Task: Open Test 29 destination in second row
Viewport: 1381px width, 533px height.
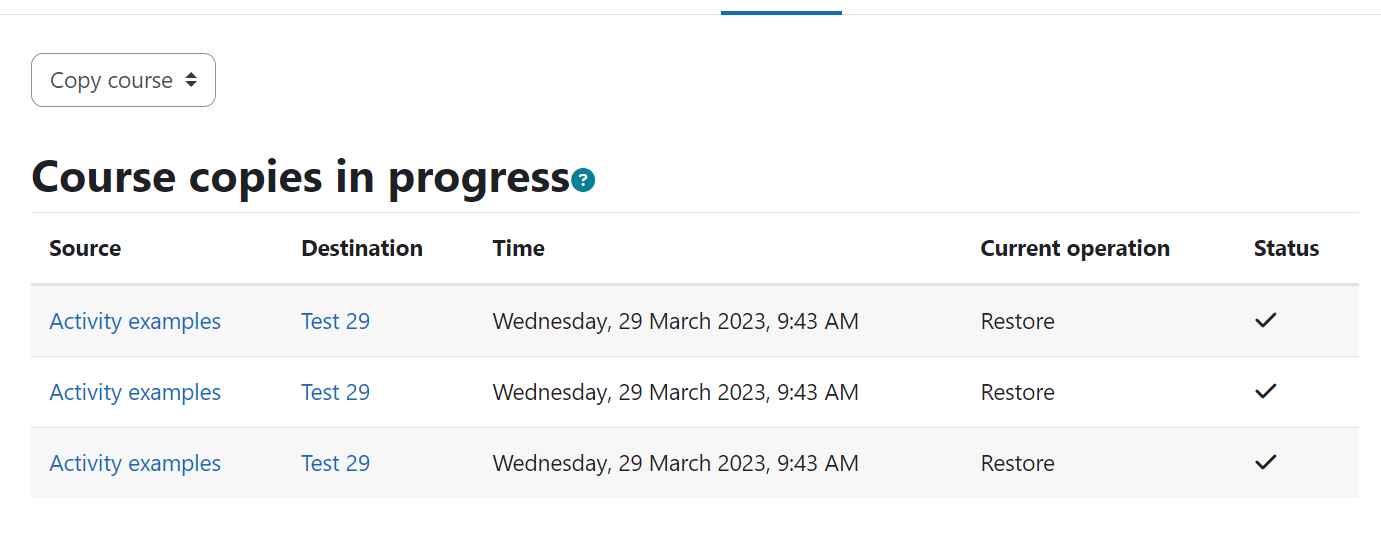Action: point(336,392)
